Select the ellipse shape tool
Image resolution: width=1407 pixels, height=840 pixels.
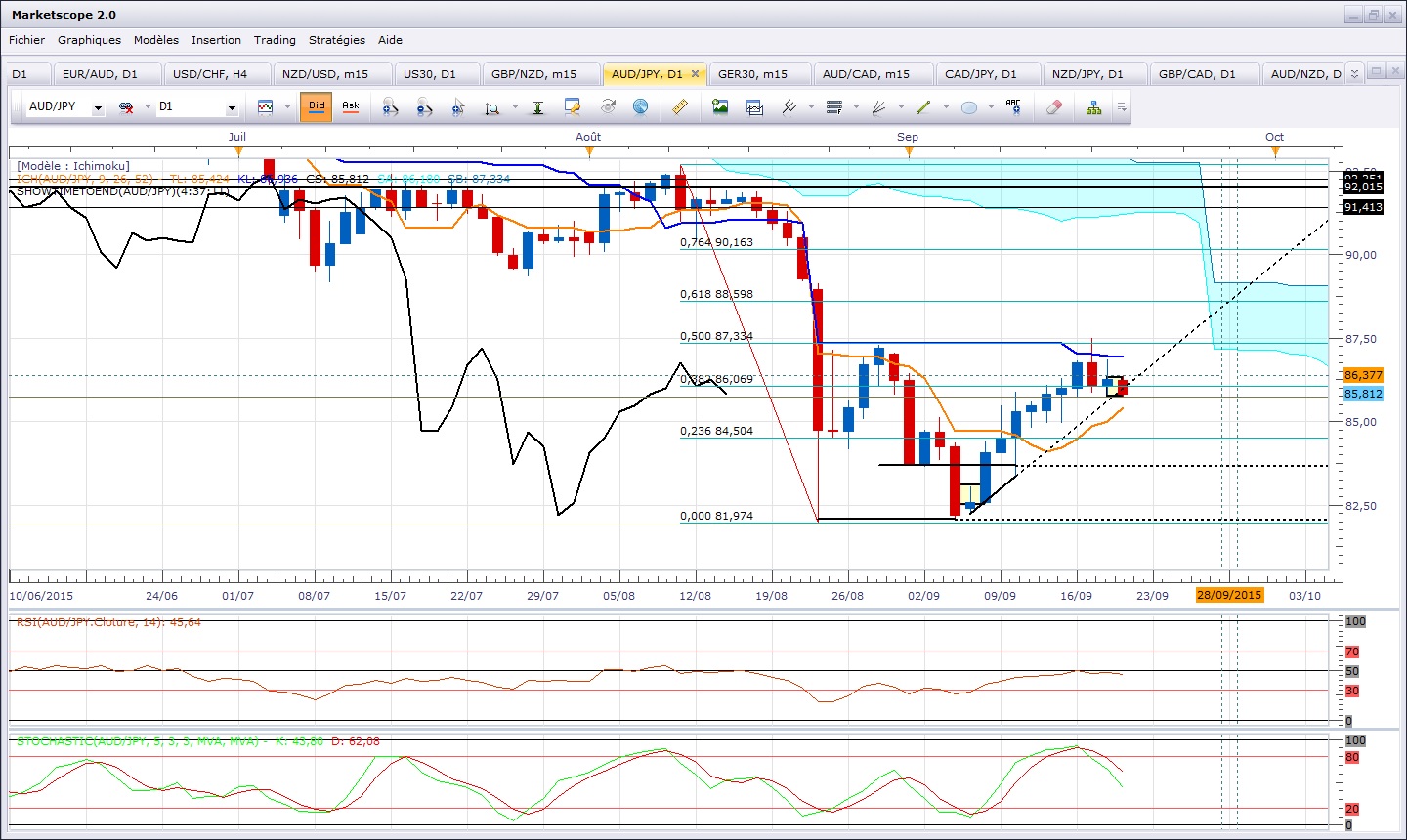969,107
